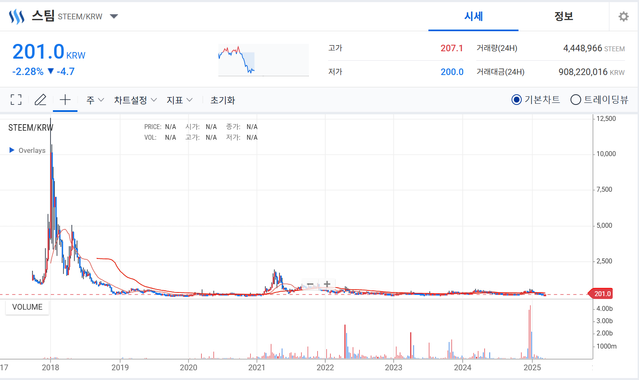Click the chart zoom in plus button
The width and height of the screenshot is (639, 380).
pyautogui.click(x=327, y=284)
